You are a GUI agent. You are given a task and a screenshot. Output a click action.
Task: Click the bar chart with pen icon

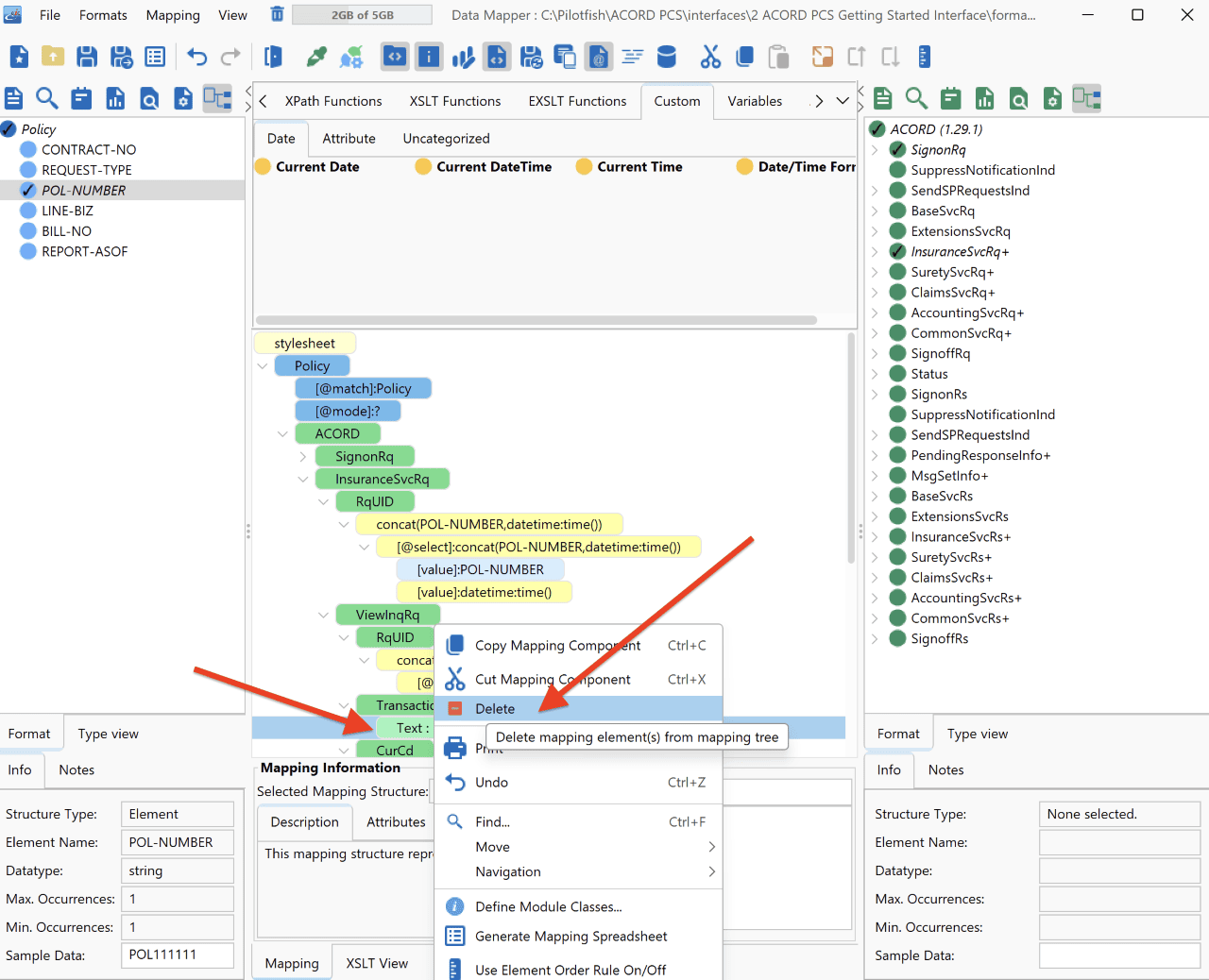coord(463,57)
